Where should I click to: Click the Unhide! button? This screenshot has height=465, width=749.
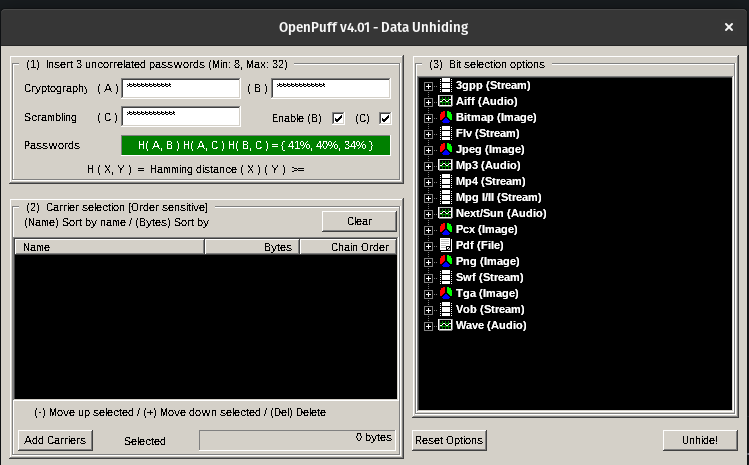[x=699, y=440]
